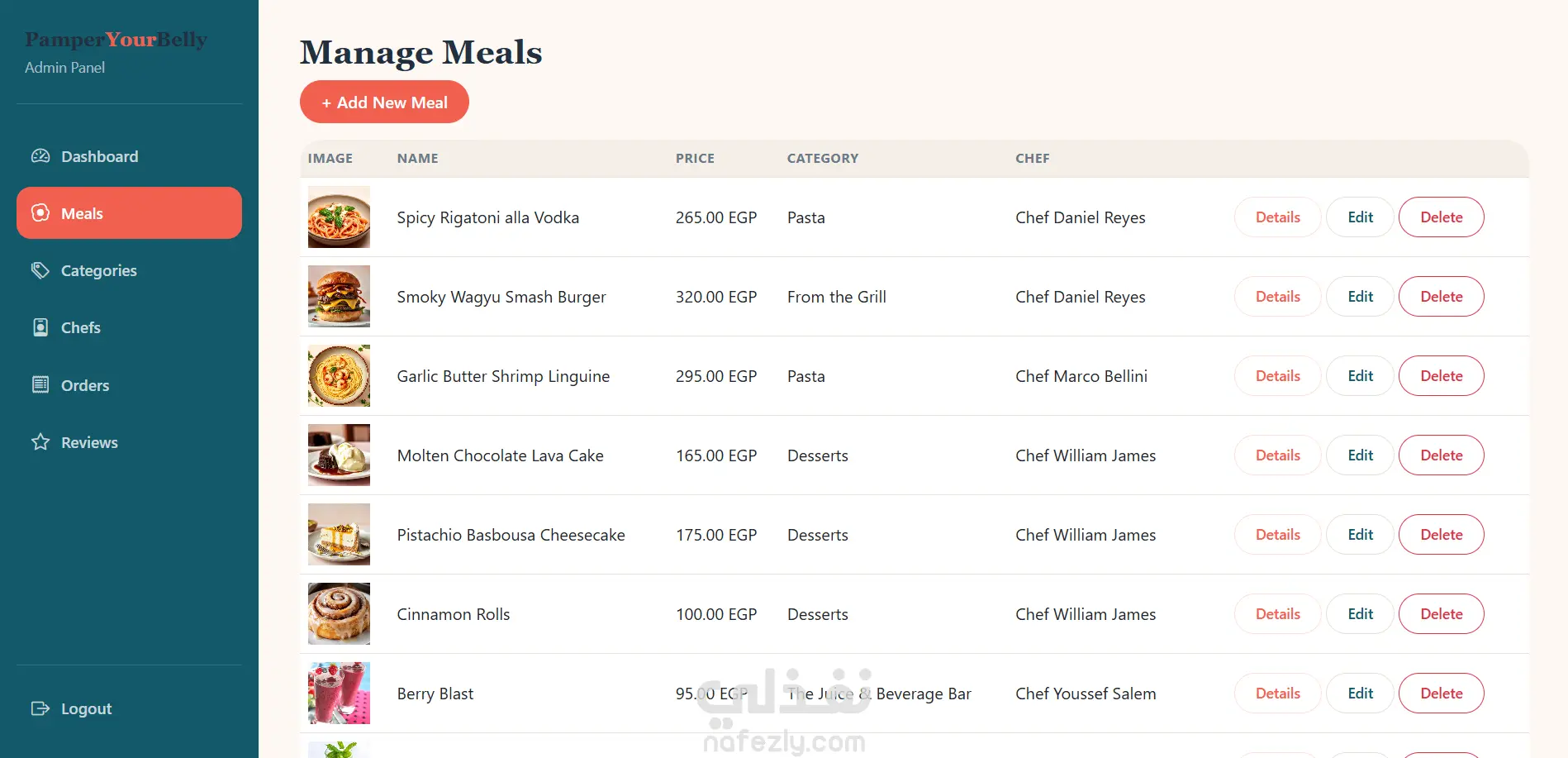
Task: Click the Chefs badge icon
Action: (x=40, y=327)
